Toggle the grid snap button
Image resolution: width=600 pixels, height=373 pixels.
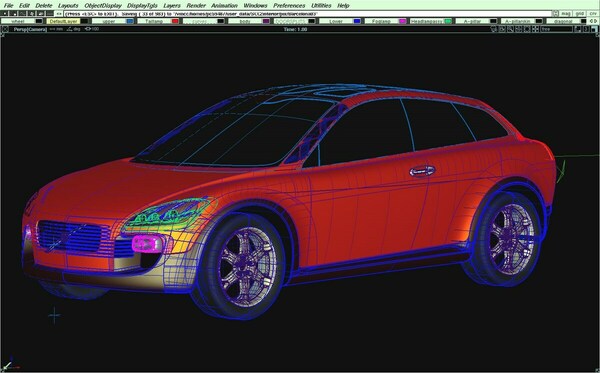tap(580, 13)
